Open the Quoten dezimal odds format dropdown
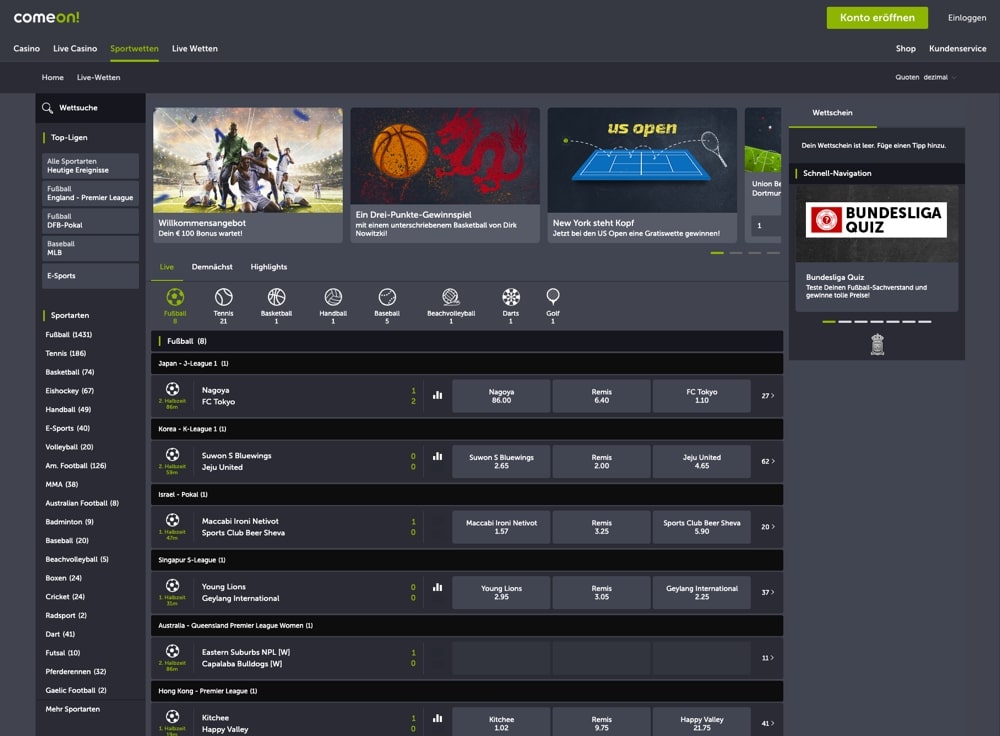Image resolution: width=1000 pixels, height=736 pixels. tap(925, 77)
